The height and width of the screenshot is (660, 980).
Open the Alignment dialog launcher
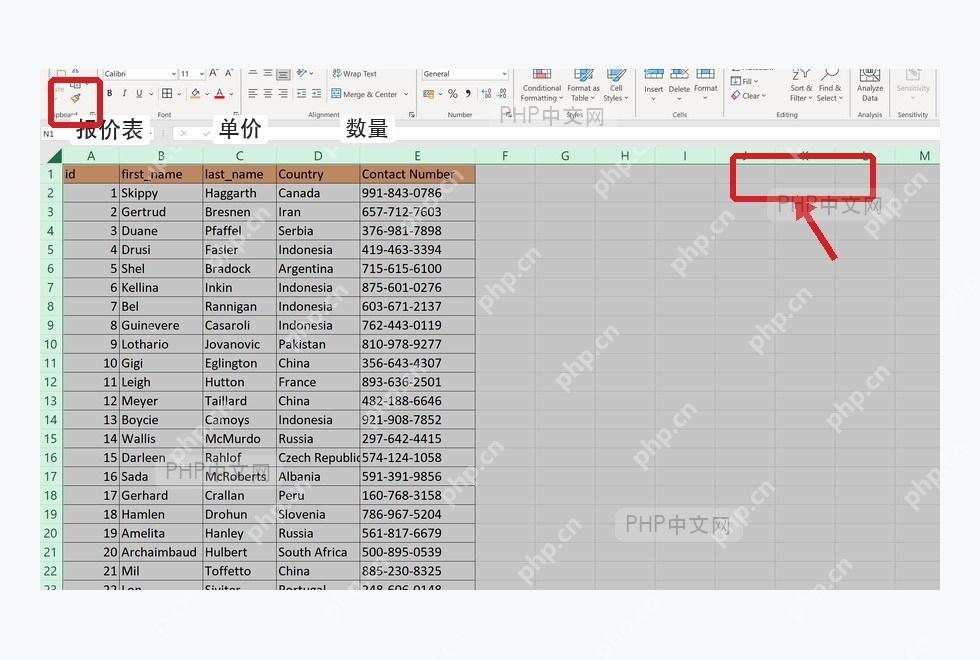pyautogui.click(x=411, y=114)
